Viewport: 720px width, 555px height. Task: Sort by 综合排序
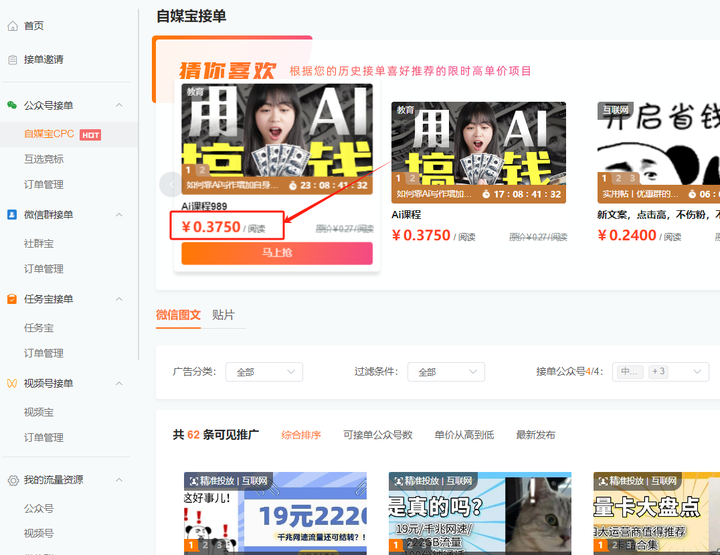[301, 435]
